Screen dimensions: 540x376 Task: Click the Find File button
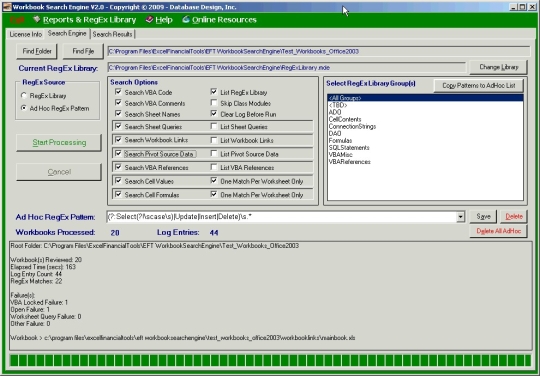tap(83, 51)
